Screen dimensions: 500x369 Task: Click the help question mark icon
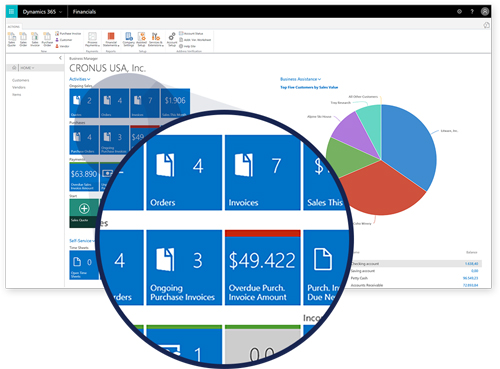tap(472, 11)
